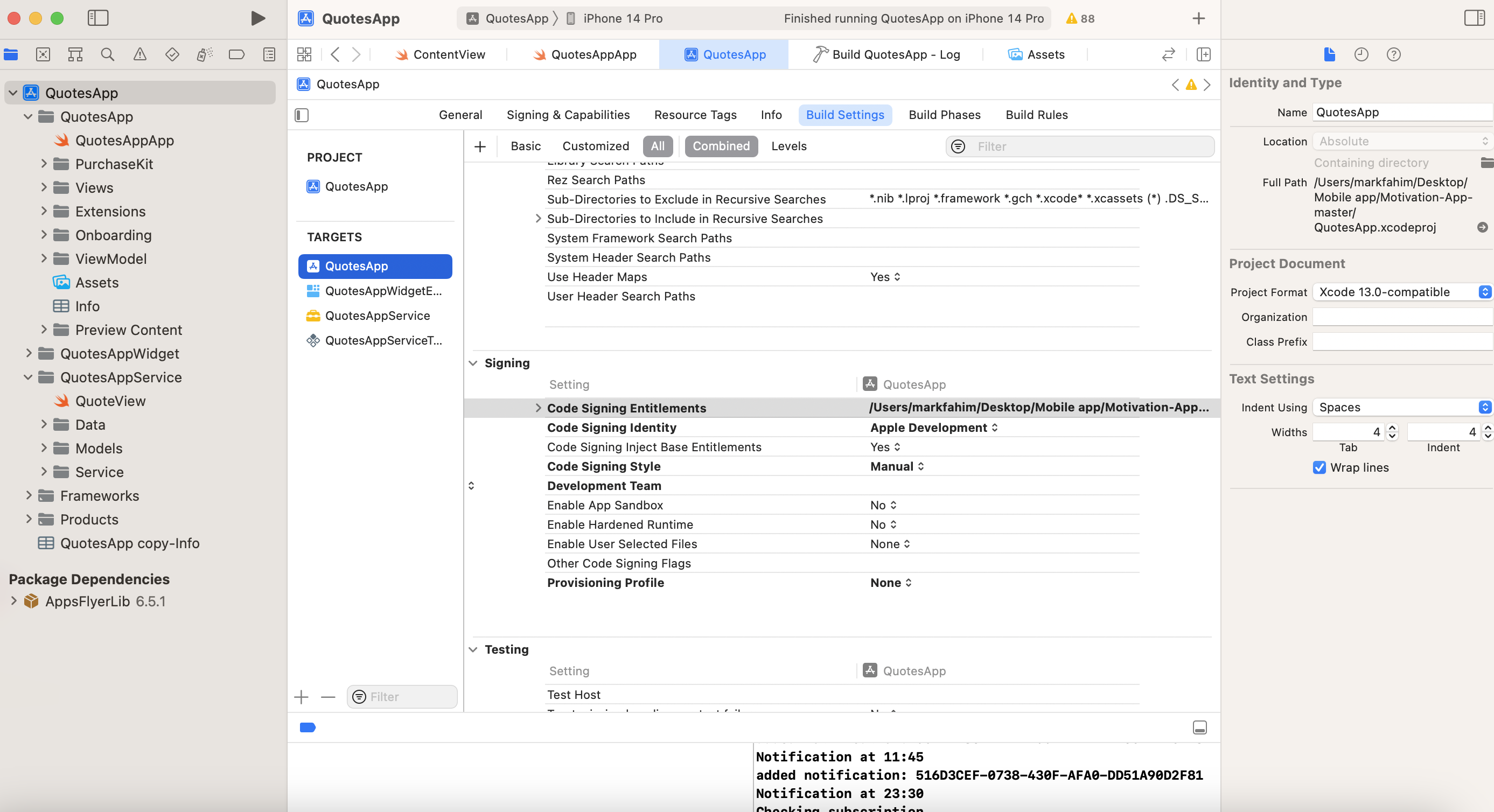Collapse the QuotesApp project root
This screenshot has width=1494, height=812.
(x=13, y=93)
